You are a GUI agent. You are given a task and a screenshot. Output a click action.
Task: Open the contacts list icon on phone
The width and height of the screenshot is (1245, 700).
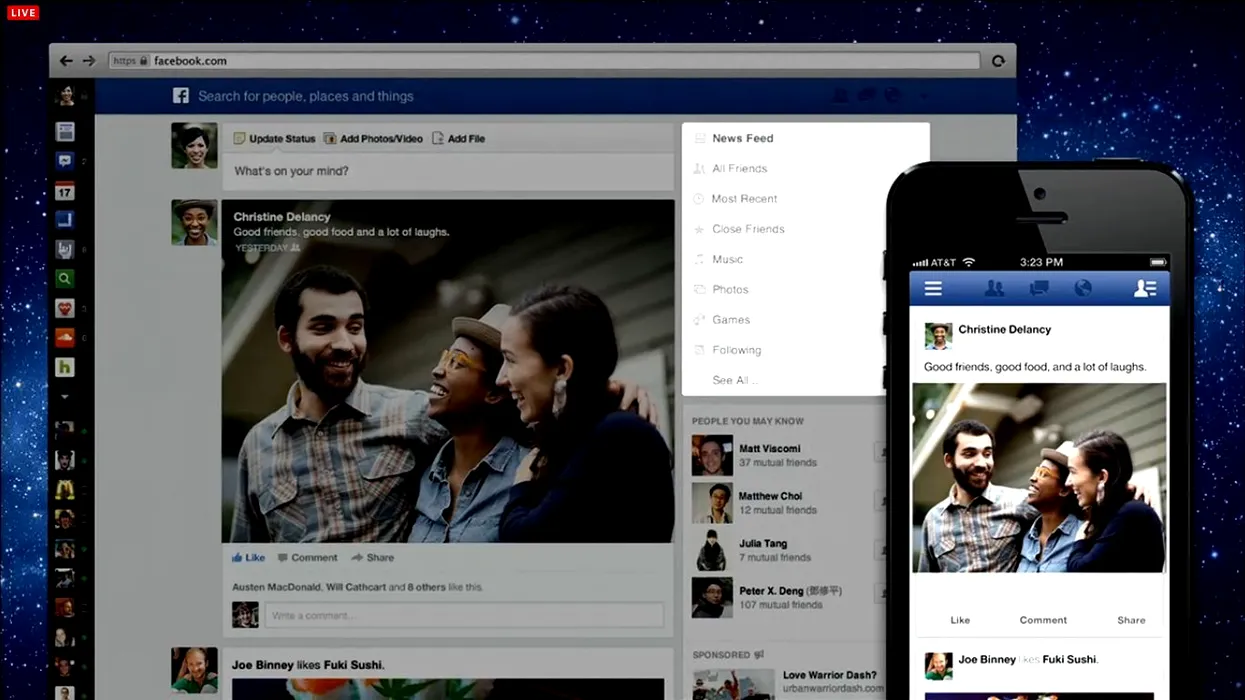coord(1145,289)
